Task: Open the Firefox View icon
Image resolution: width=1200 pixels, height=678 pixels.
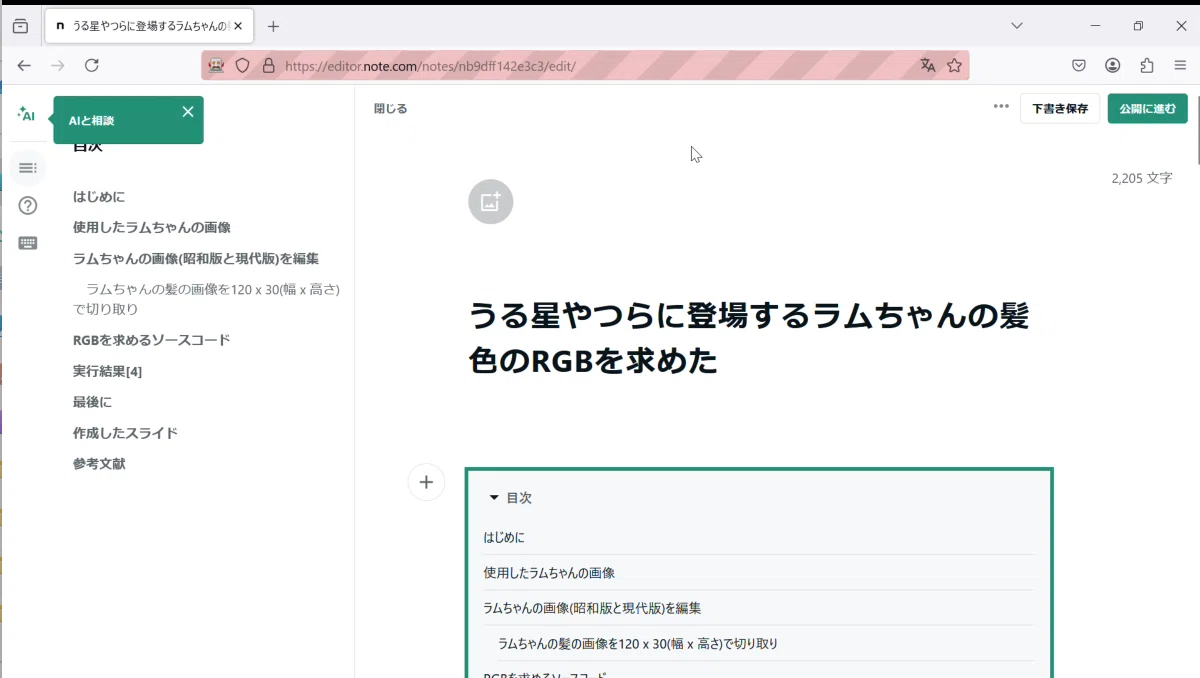Action: tap(20, 26)
